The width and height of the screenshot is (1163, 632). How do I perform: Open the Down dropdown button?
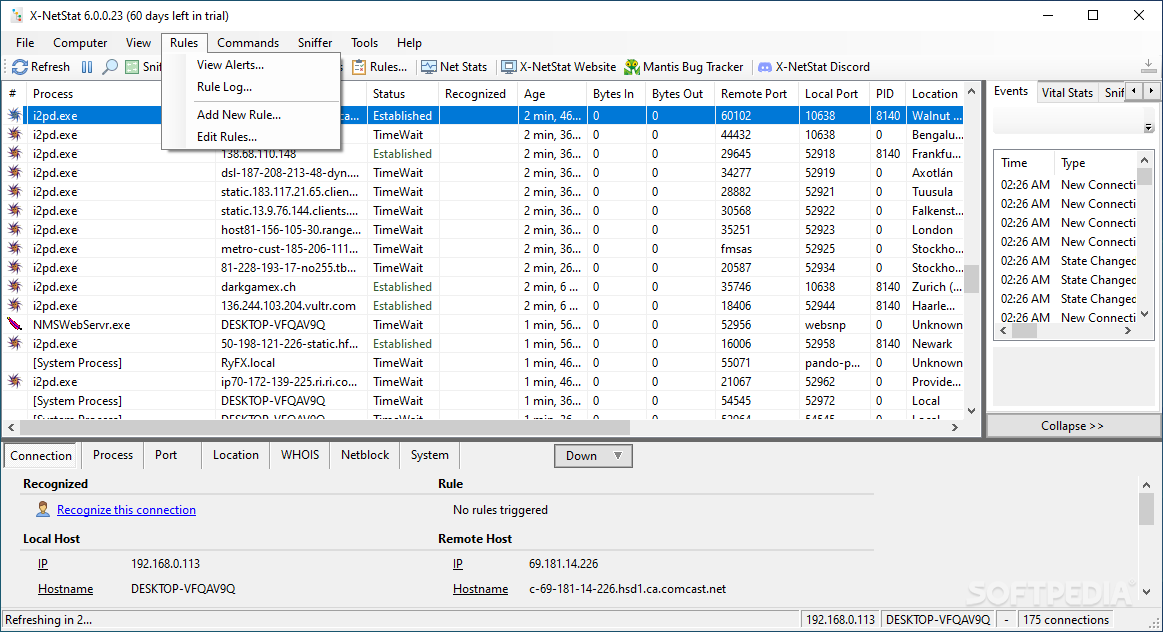(x=593, y=455)
